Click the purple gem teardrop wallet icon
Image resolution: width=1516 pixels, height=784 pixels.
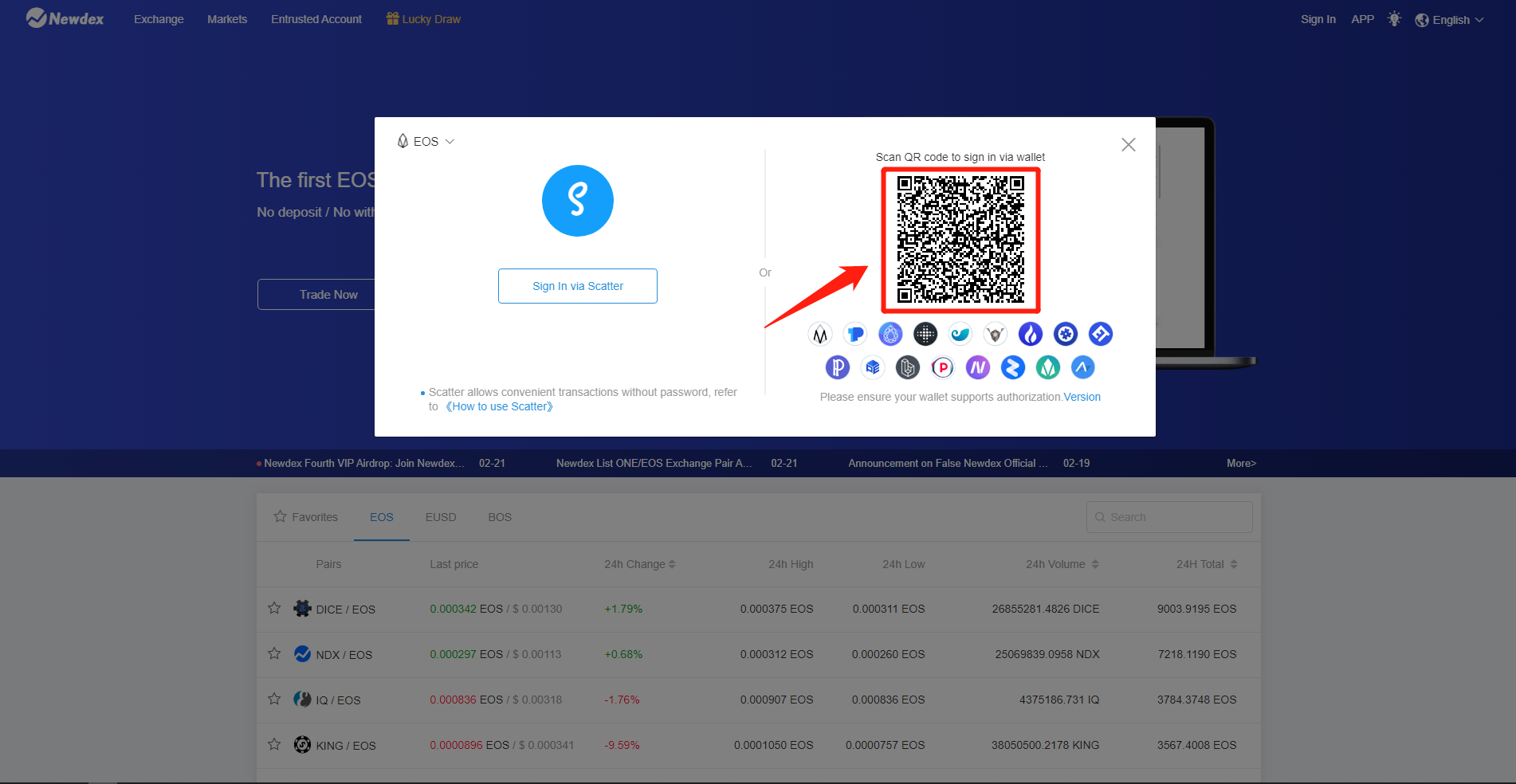(890, 334)
